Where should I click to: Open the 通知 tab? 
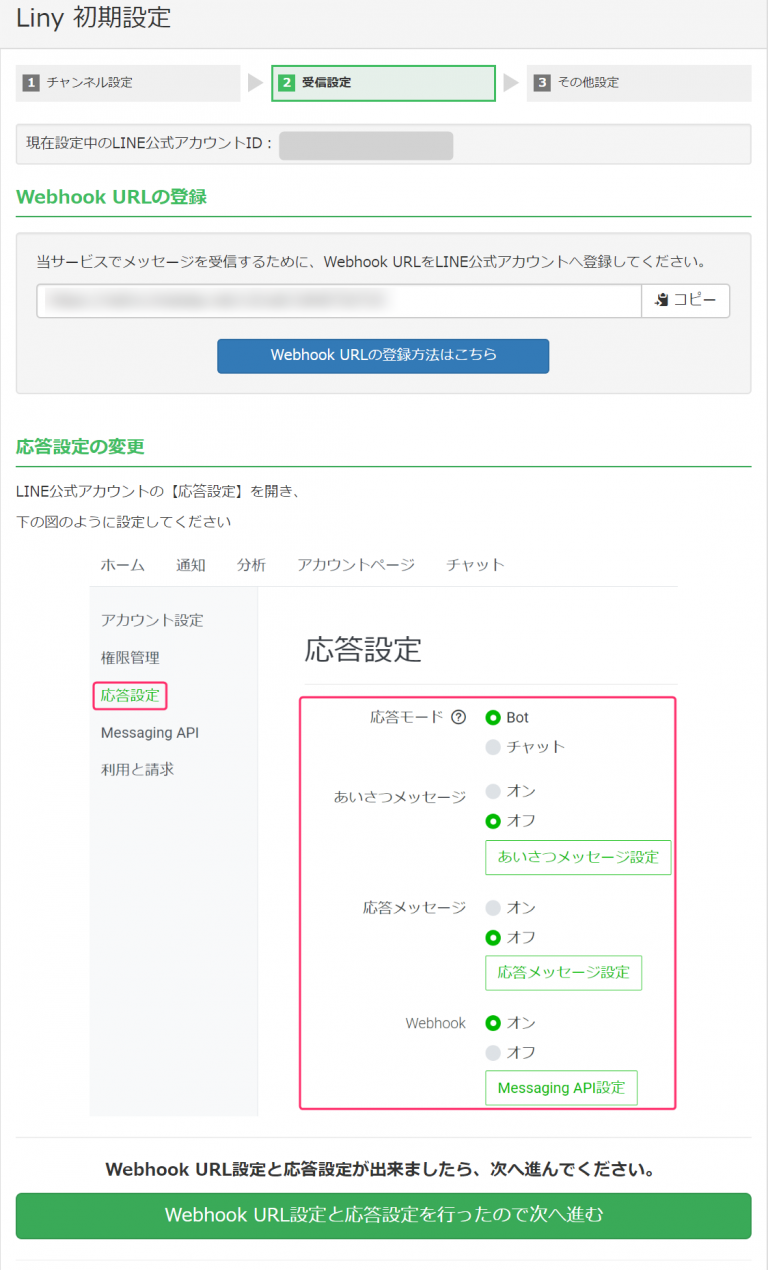(191, 565)
